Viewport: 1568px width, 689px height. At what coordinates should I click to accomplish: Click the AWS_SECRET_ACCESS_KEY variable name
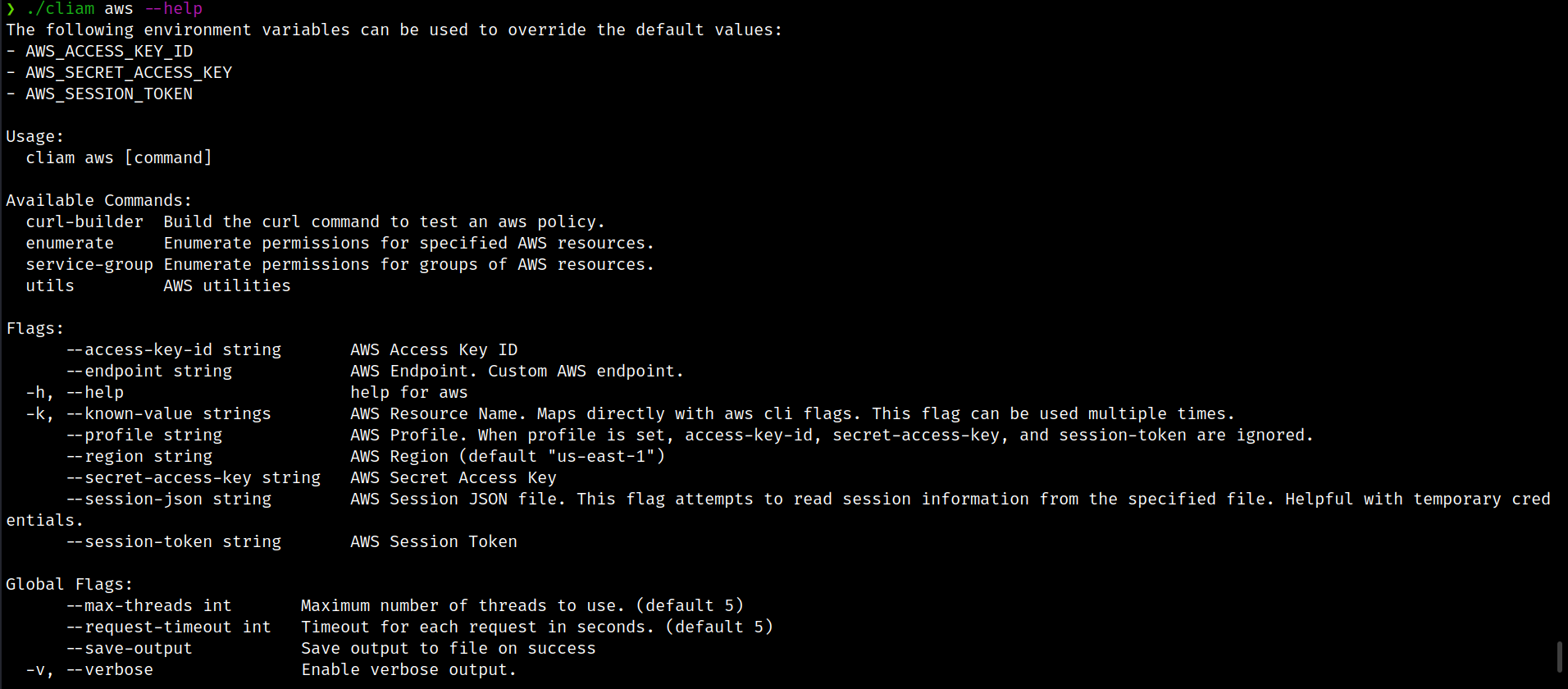pos(129,73)
